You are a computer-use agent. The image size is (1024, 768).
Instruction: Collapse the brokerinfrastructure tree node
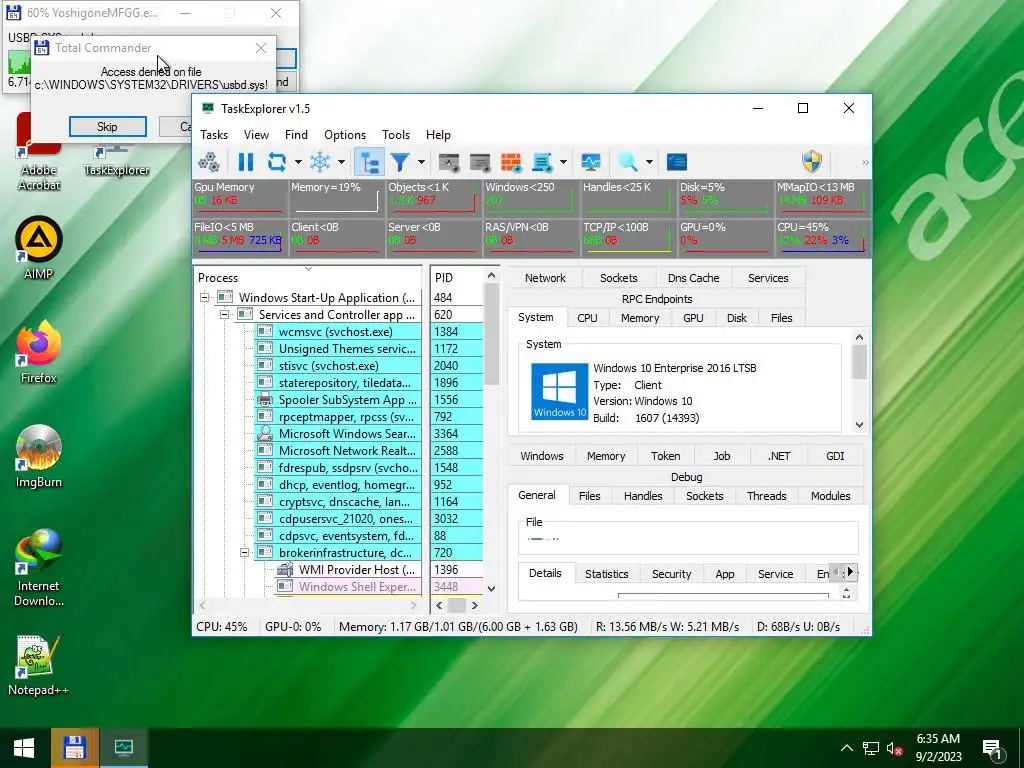[244, 552]
